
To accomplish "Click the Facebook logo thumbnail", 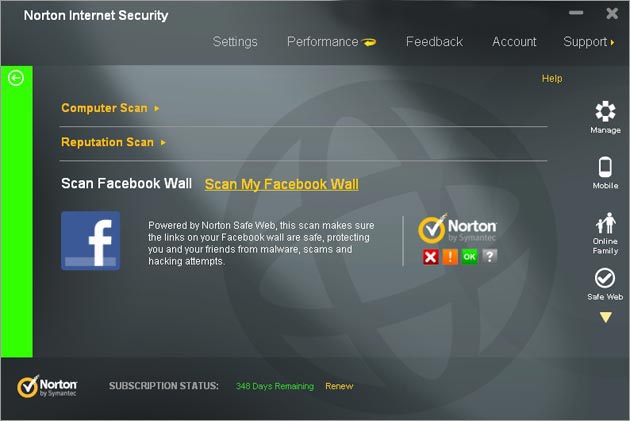I will coord(90,241).
